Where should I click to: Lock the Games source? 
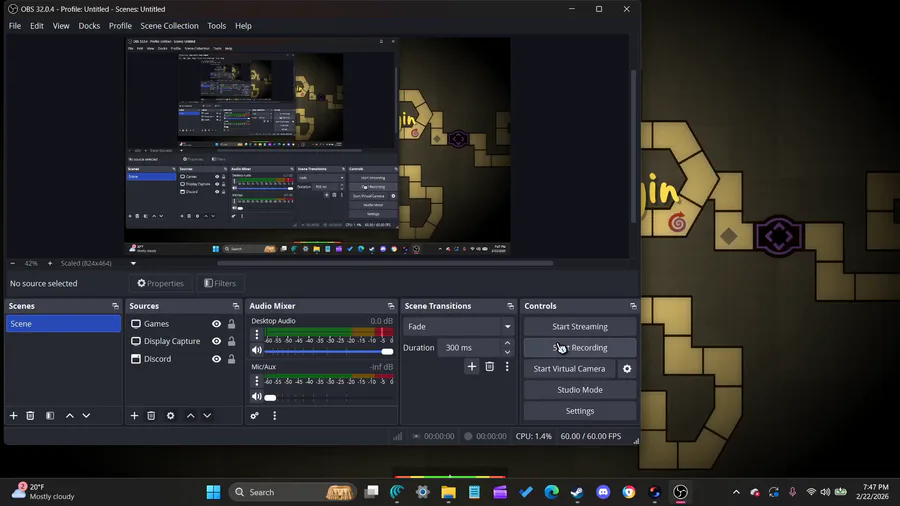click(x=231, y=324)
